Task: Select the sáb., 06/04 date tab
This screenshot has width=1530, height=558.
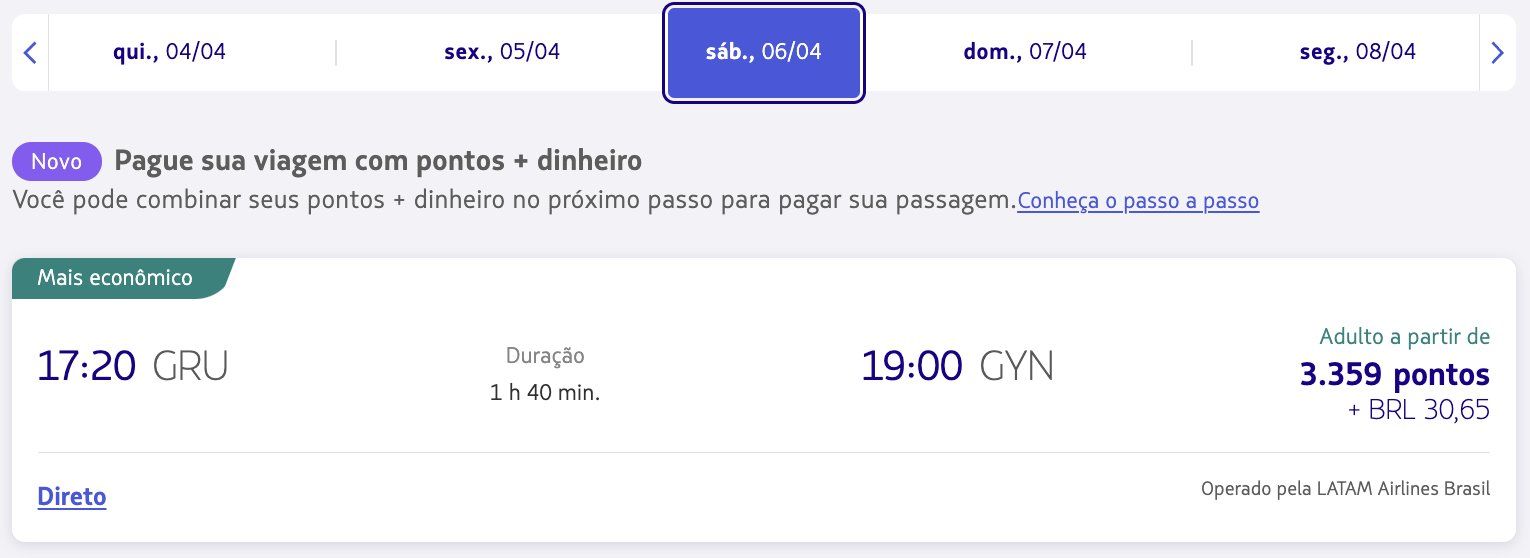Action: click(764, 53)
